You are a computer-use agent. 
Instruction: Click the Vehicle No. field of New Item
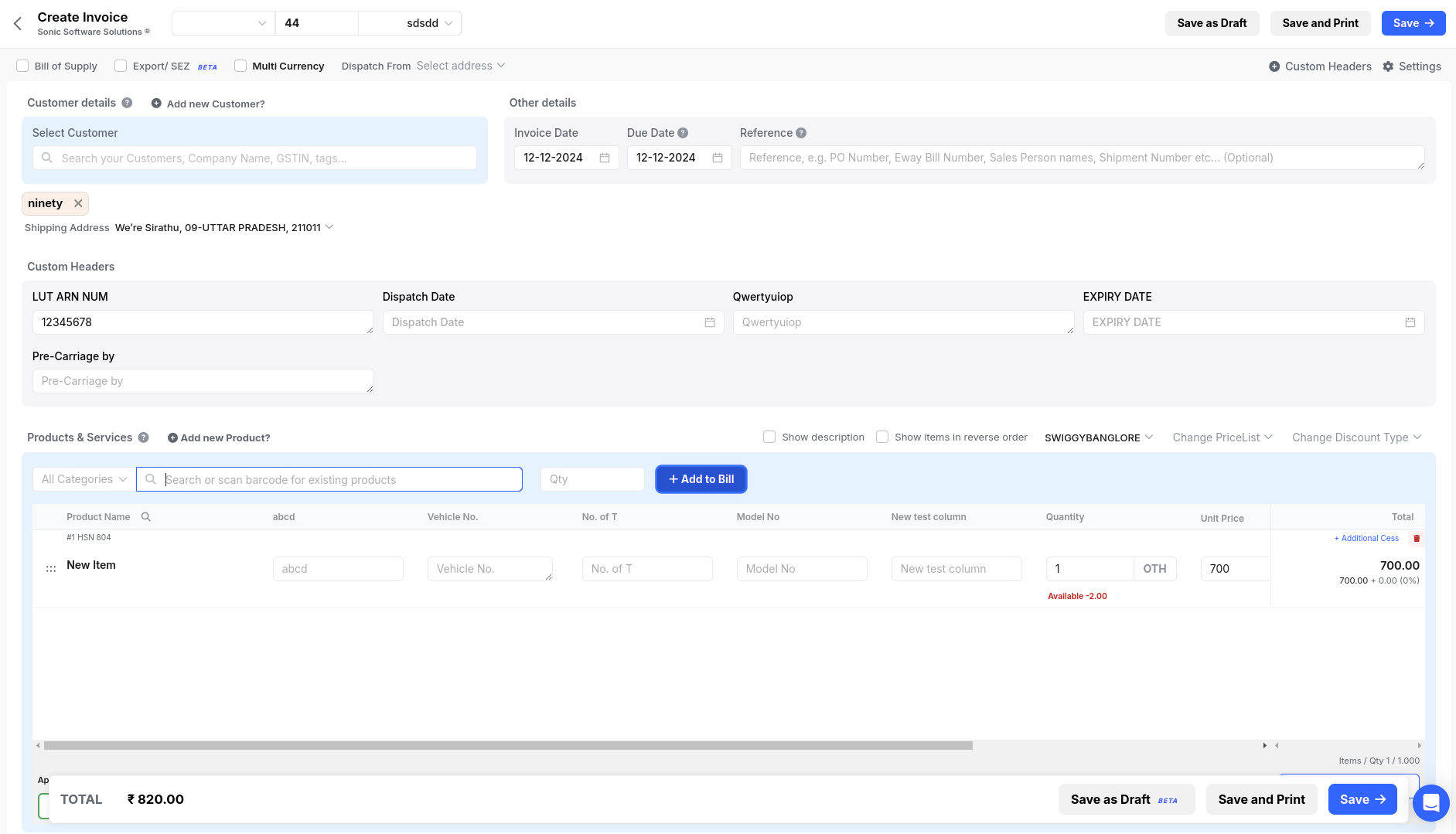click(489, 569)
